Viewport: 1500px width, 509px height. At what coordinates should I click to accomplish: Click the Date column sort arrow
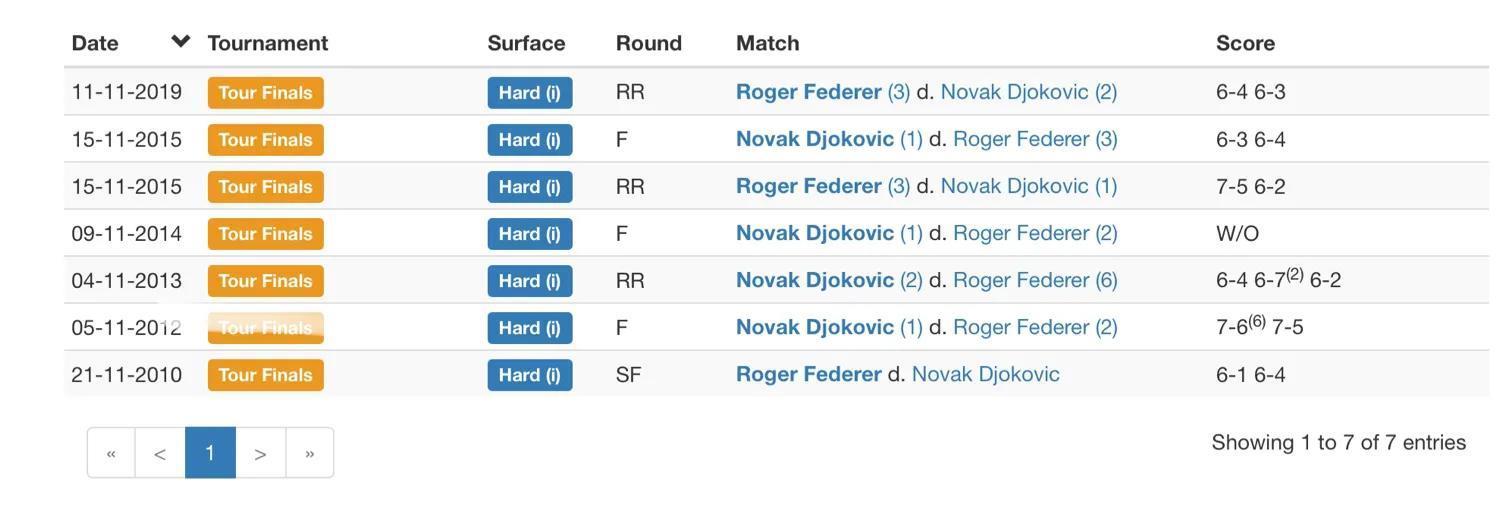point(180,42)
